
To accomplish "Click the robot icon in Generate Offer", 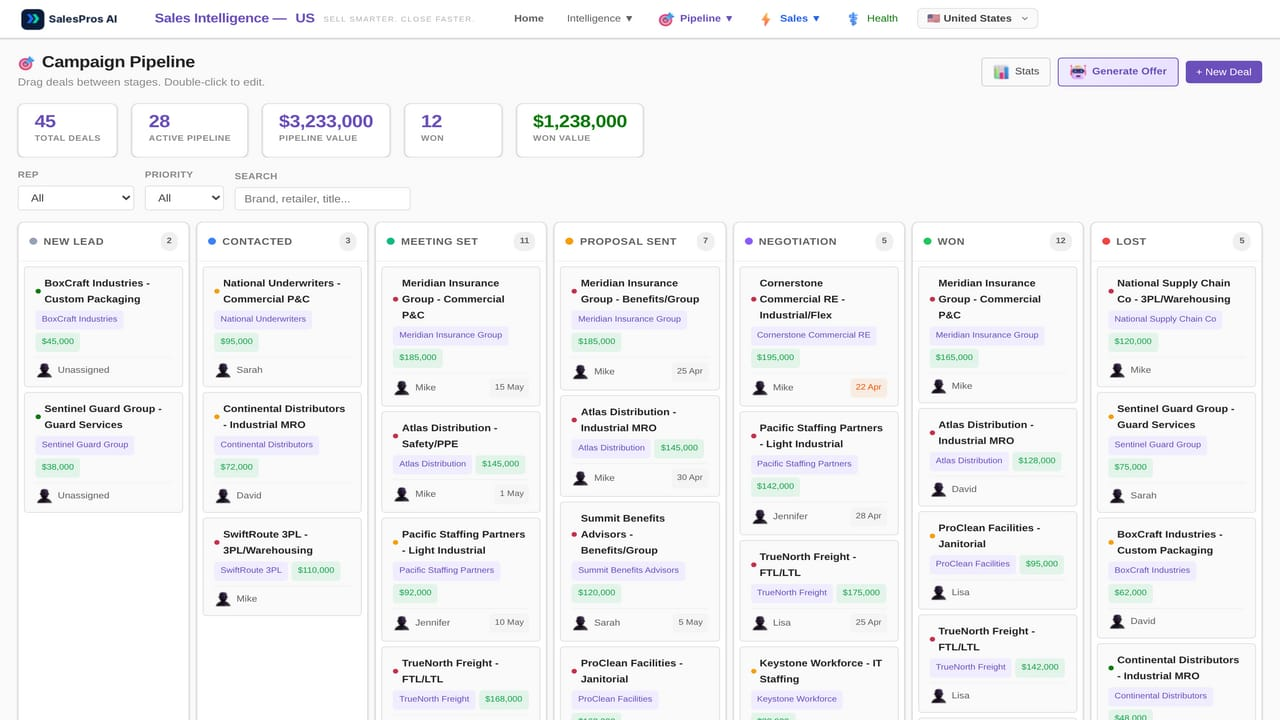I will tap(1078, 72).
